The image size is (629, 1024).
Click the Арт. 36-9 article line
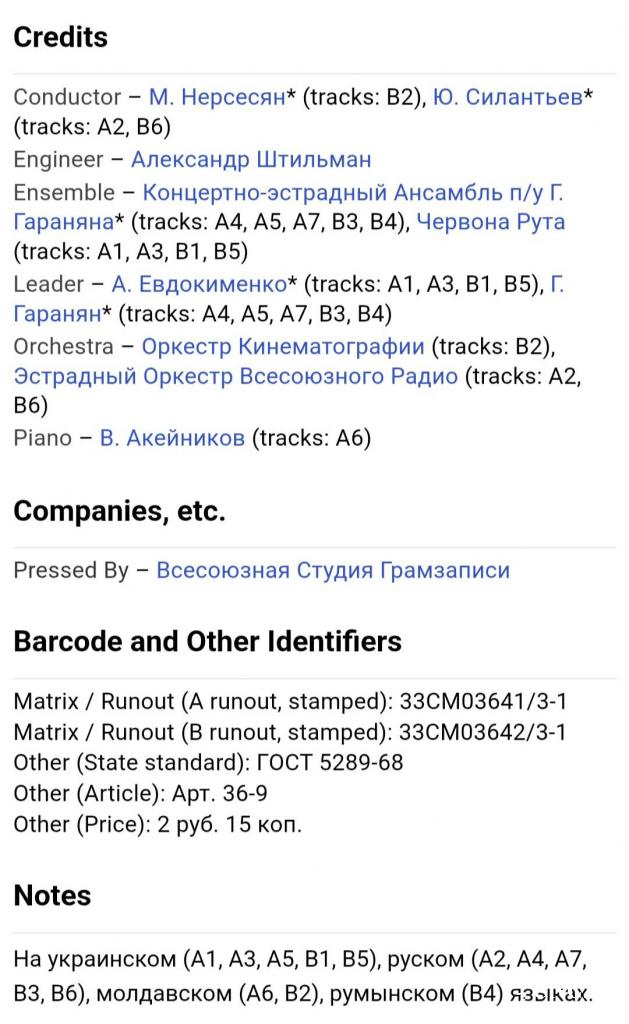(x=139, y=794)
